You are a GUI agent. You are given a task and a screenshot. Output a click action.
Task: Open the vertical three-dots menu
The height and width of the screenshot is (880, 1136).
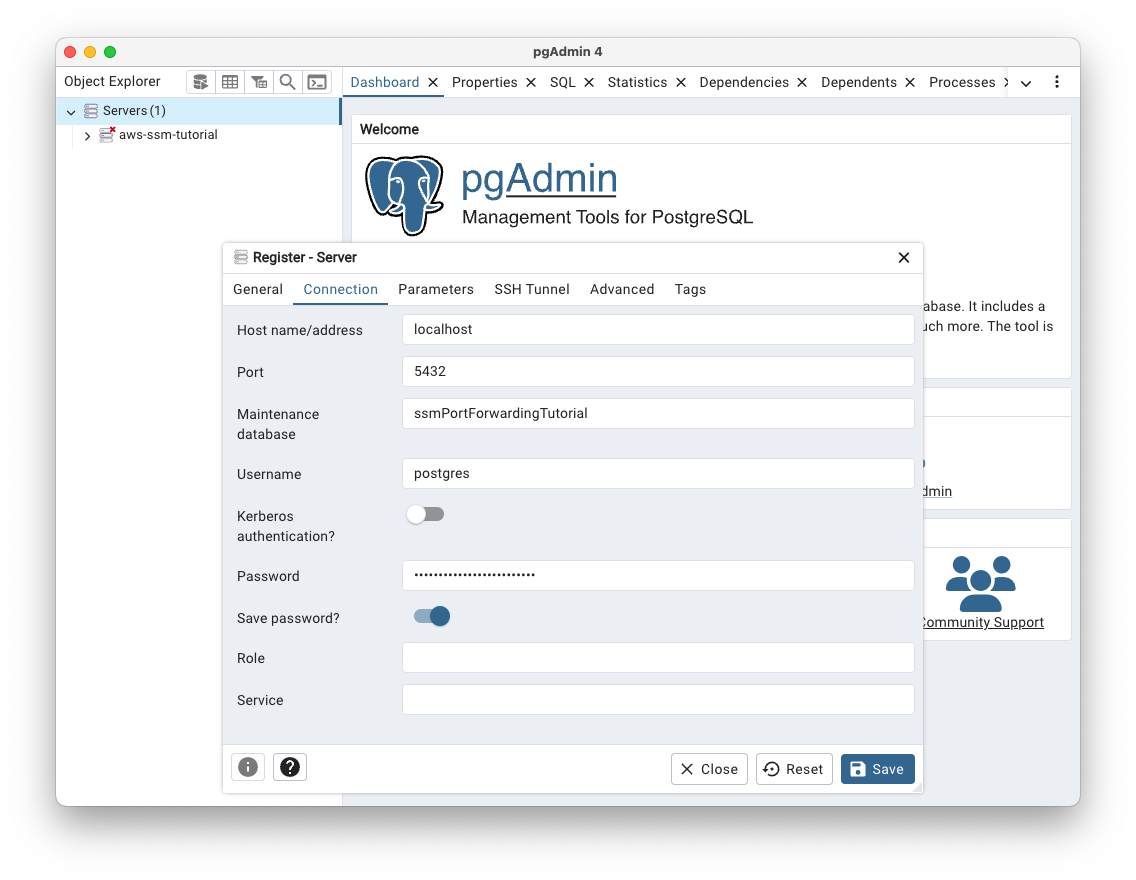1056,82
